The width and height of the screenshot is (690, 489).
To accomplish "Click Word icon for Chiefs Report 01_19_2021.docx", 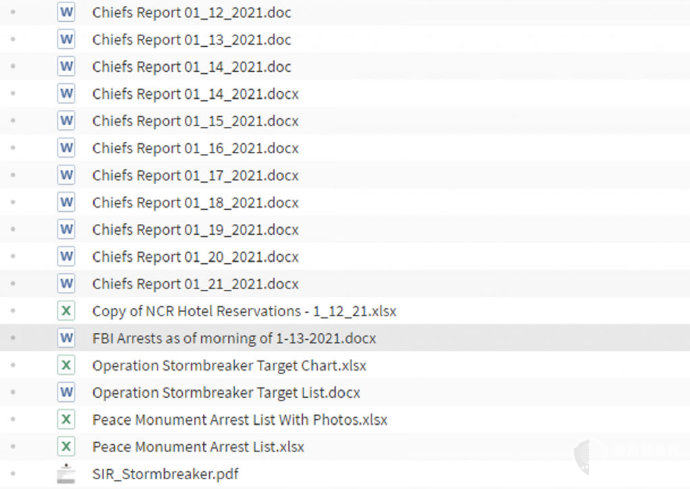I will pyautogui.click(x=66, y=229).
